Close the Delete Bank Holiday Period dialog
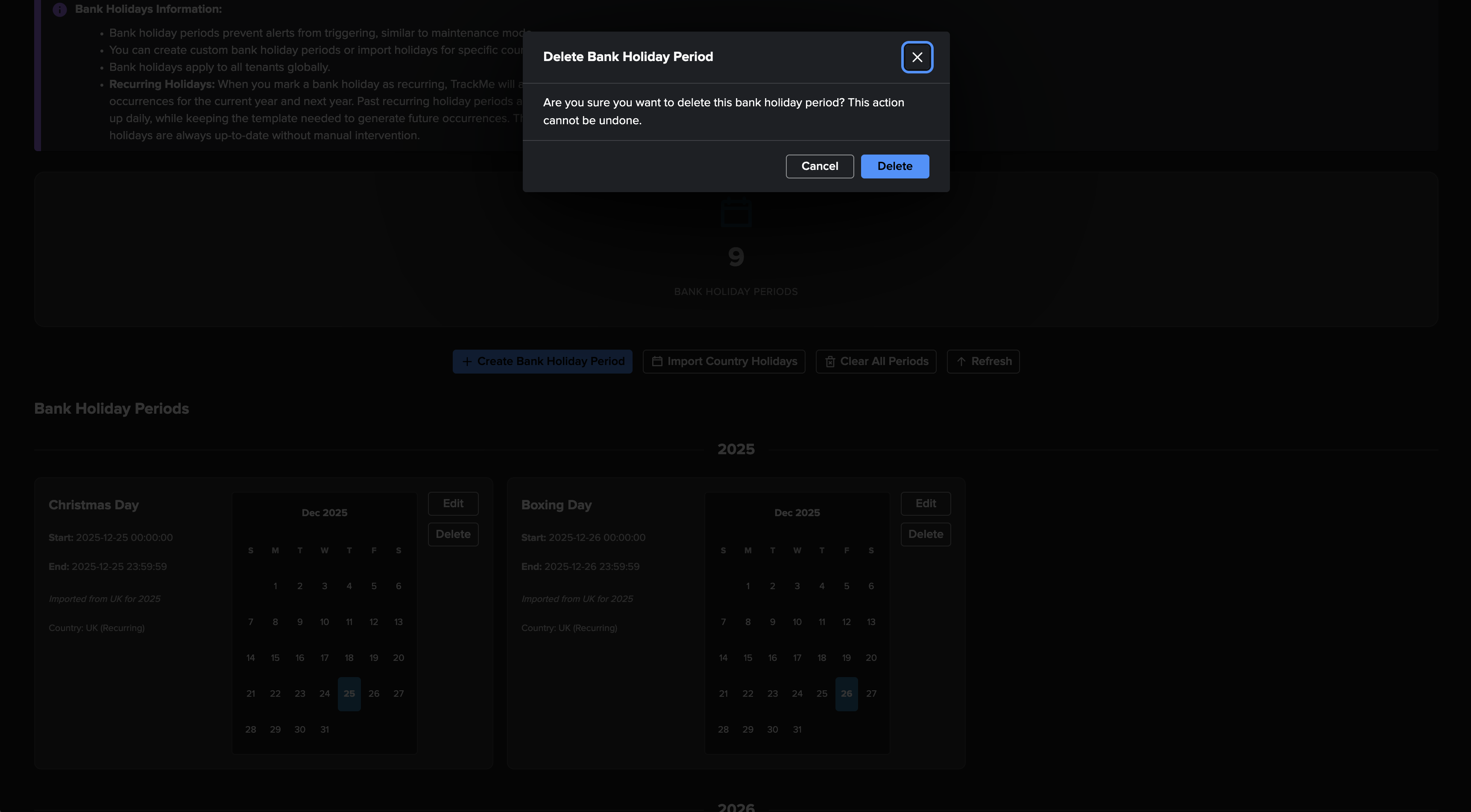This screenshot has width=1471, height=812. (917, 57)
